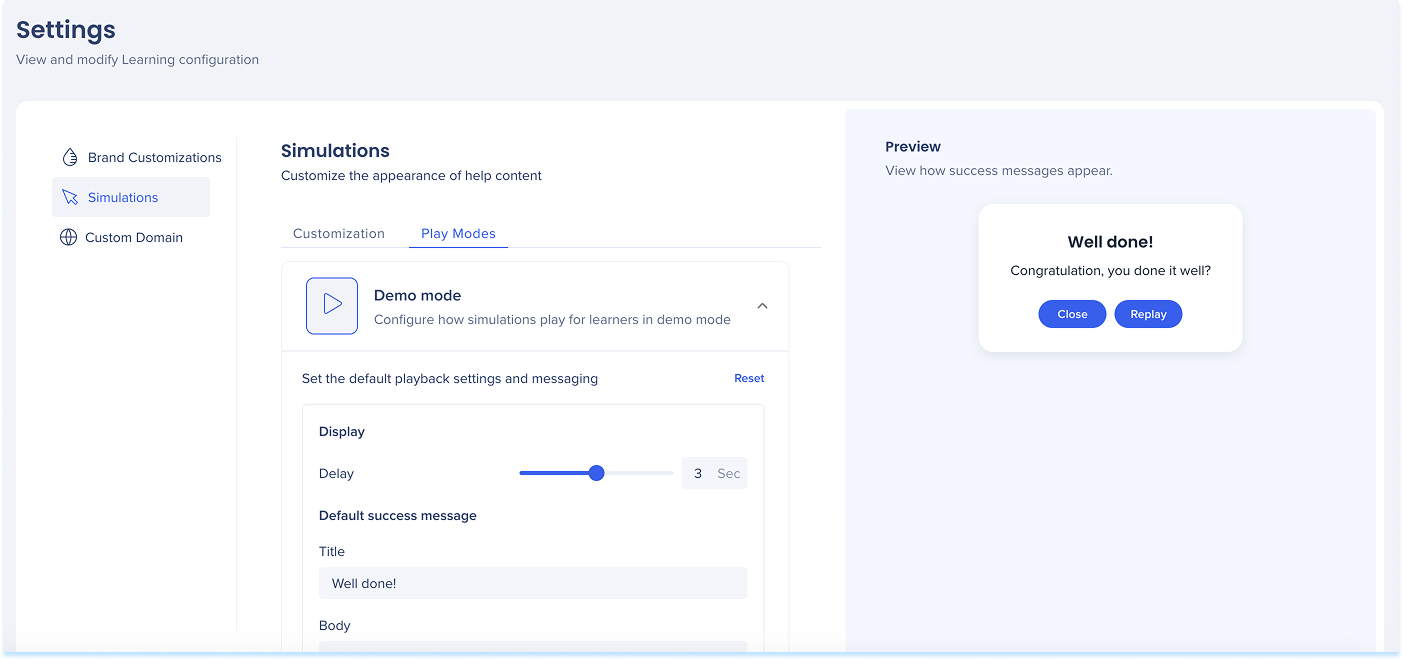The image size is (1403, 660).
Task: Click the Demo mode section heading
Action: [x=417, y=295]
